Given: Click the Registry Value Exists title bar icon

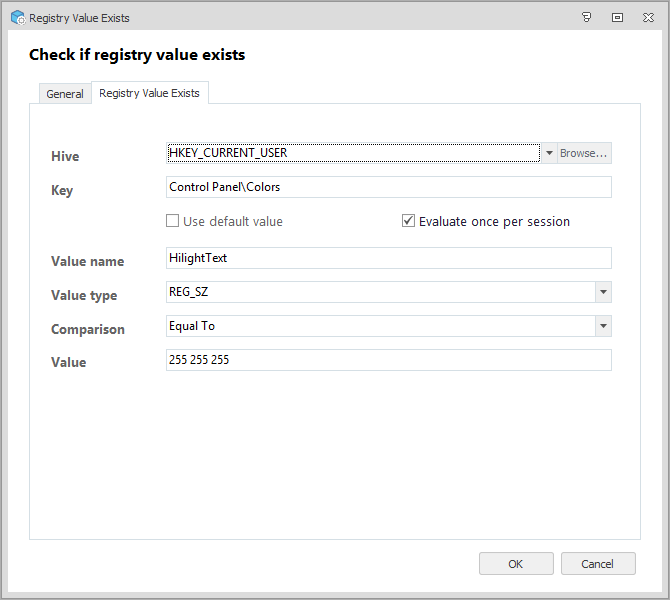Looking at the screenshot, I should (17, 17).
